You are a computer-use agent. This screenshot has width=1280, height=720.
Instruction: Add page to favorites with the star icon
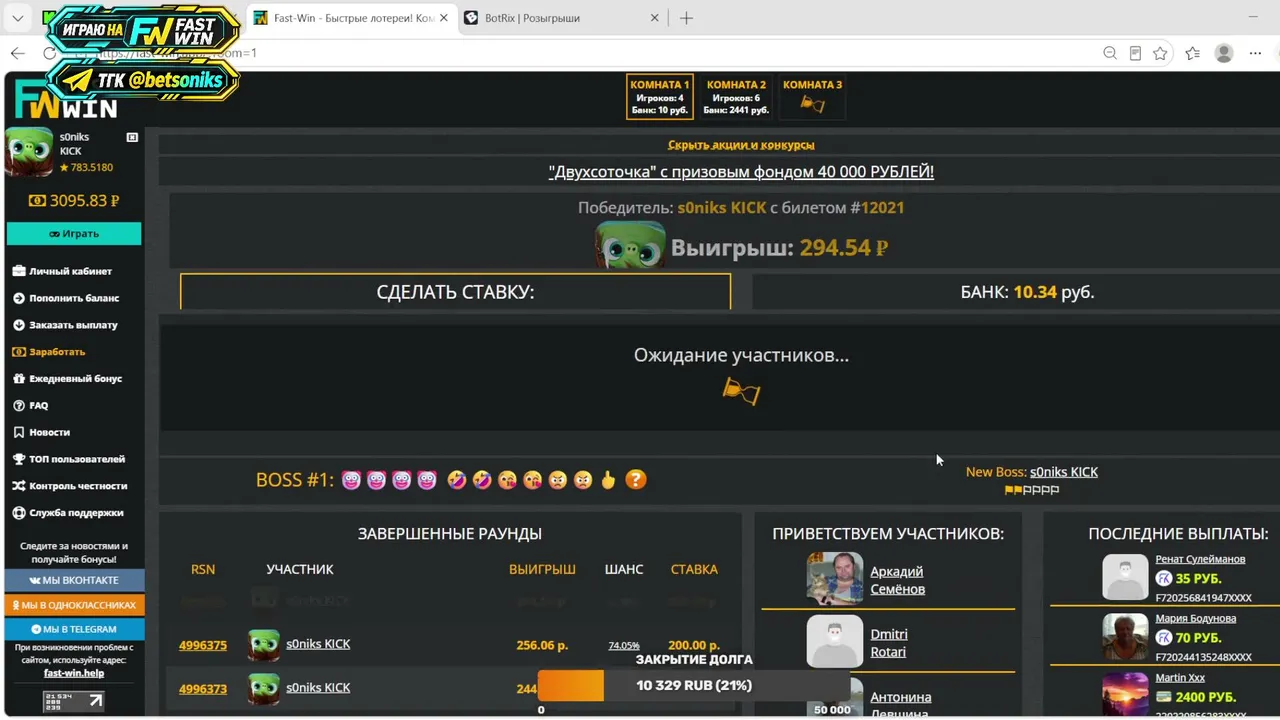[1160, 53]
